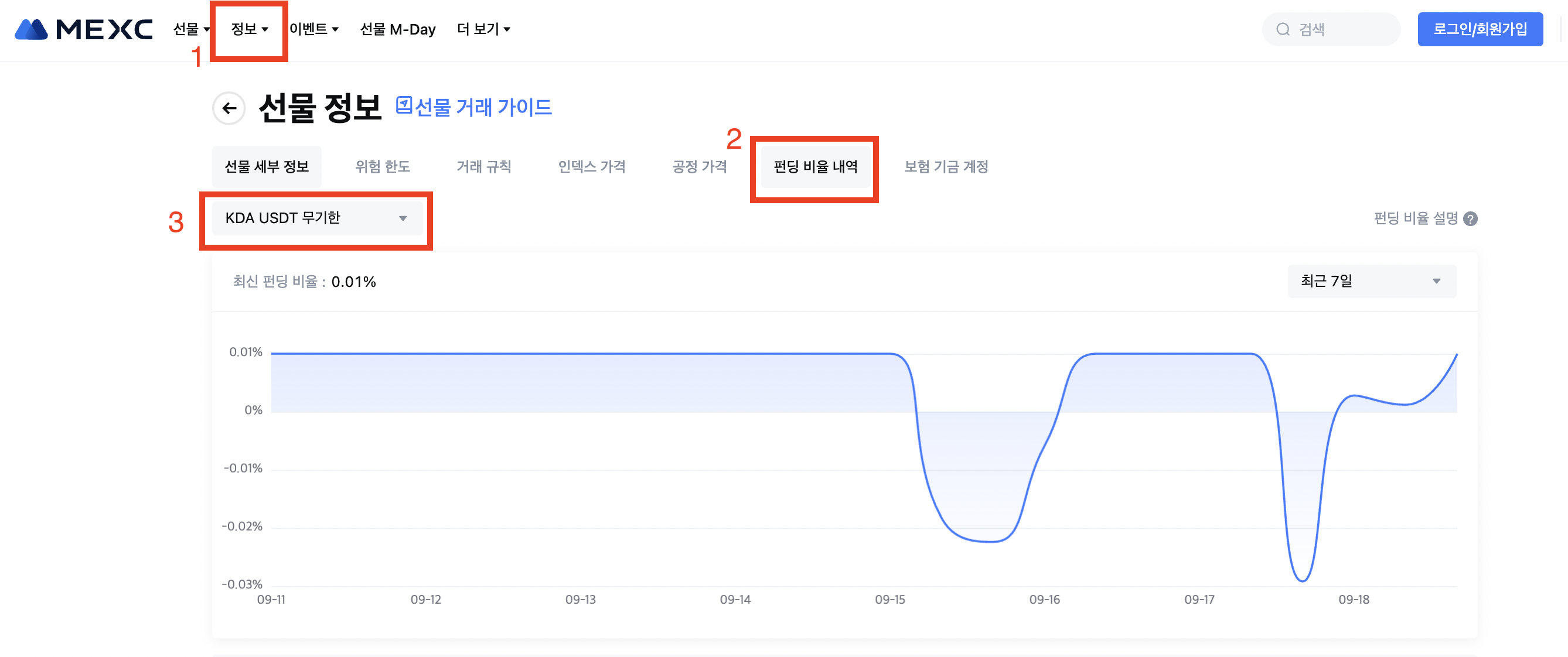Click the back arrow button

[x=229, y=108]
